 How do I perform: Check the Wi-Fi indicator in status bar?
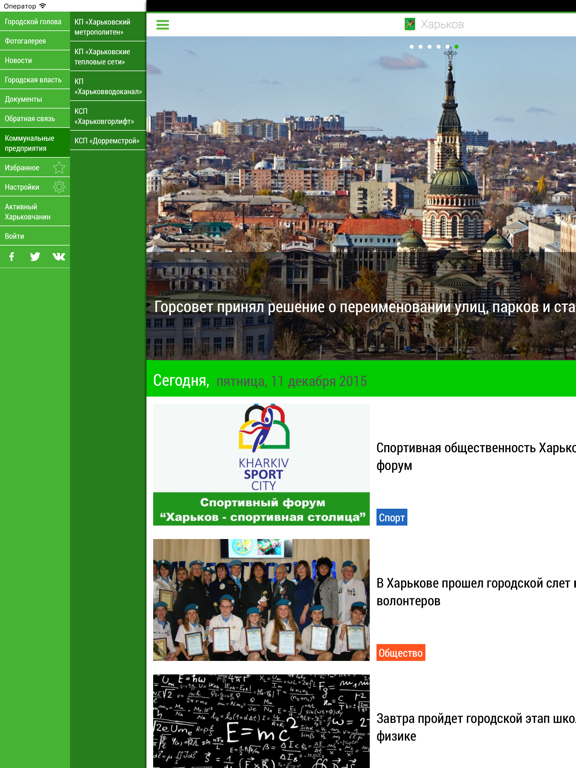point(43,6)
